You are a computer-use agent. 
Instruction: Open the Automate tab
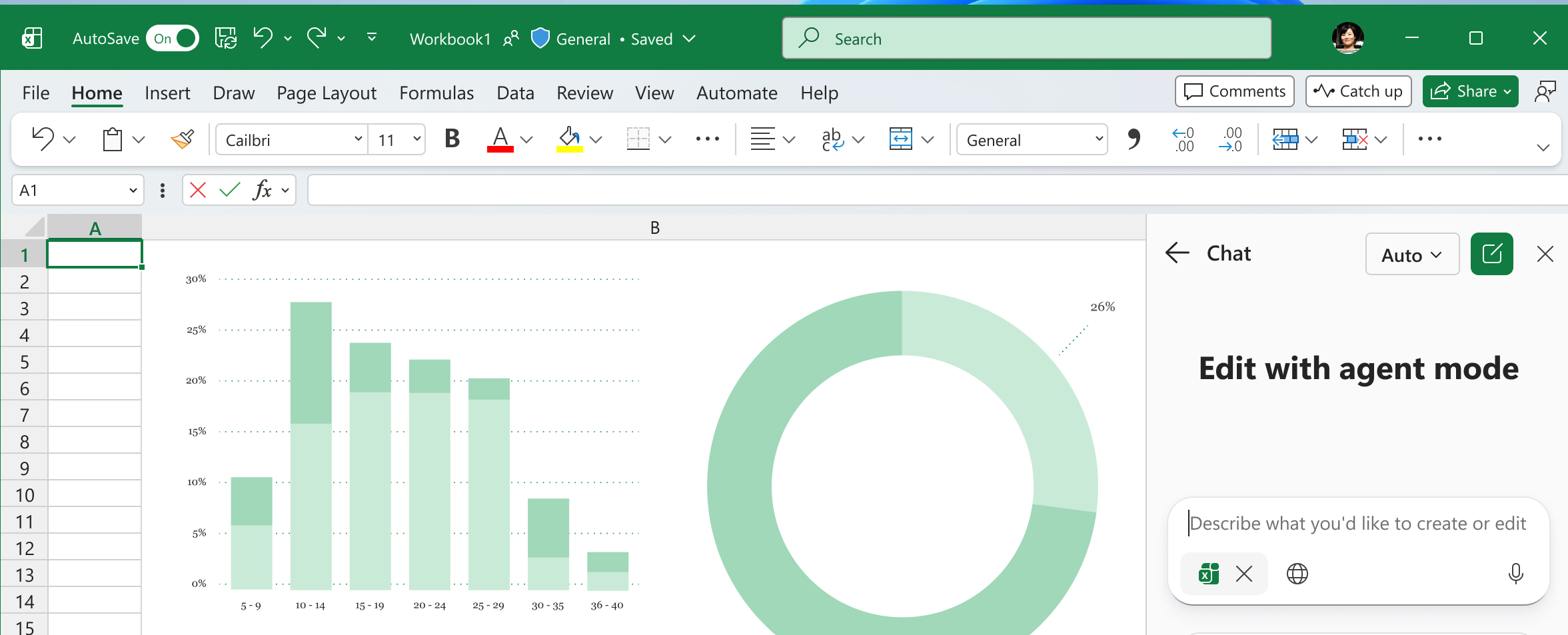pyautogui.click(x=737, y=93)
